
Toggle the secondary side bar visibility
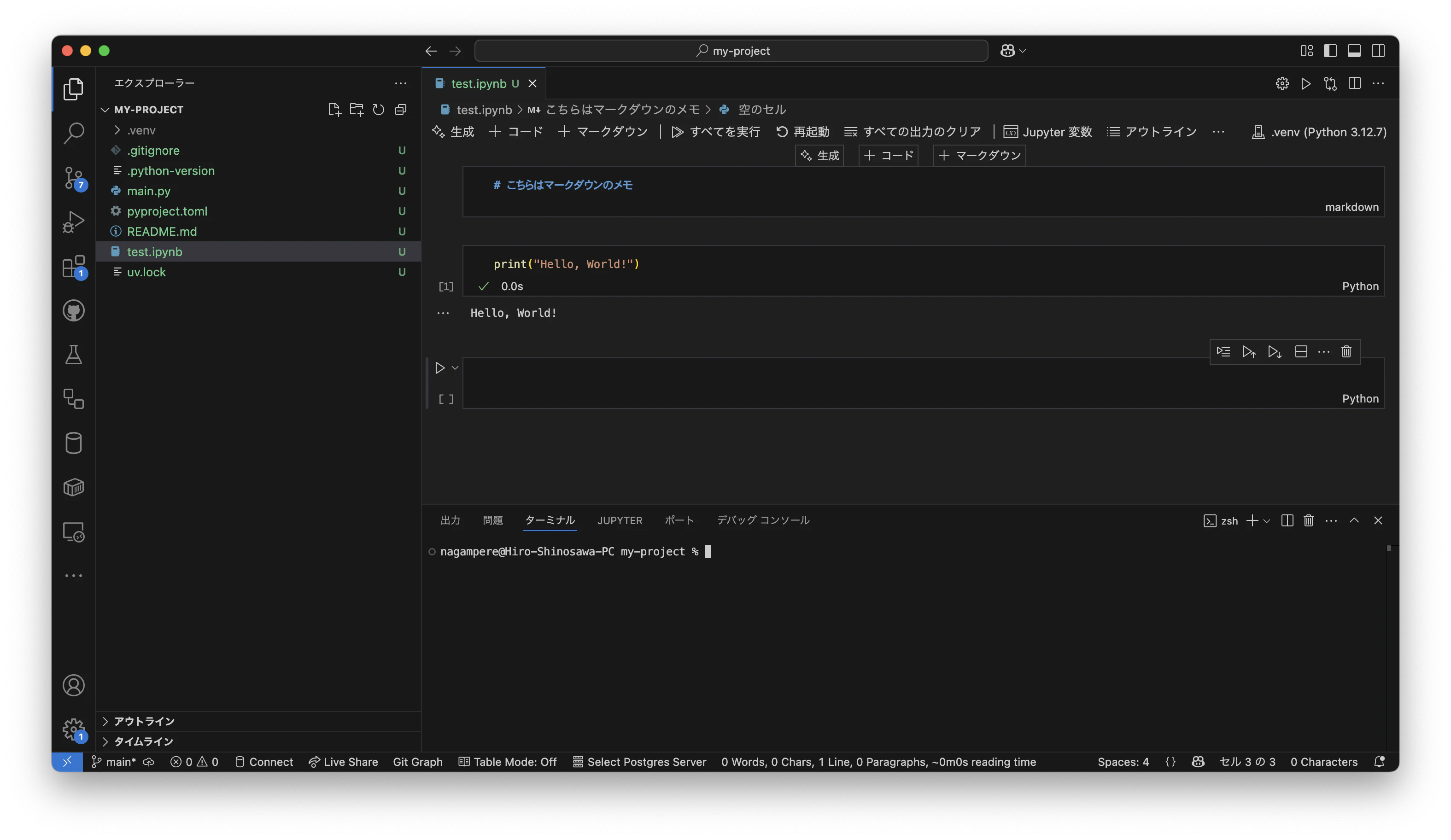tap(1378, 51)
